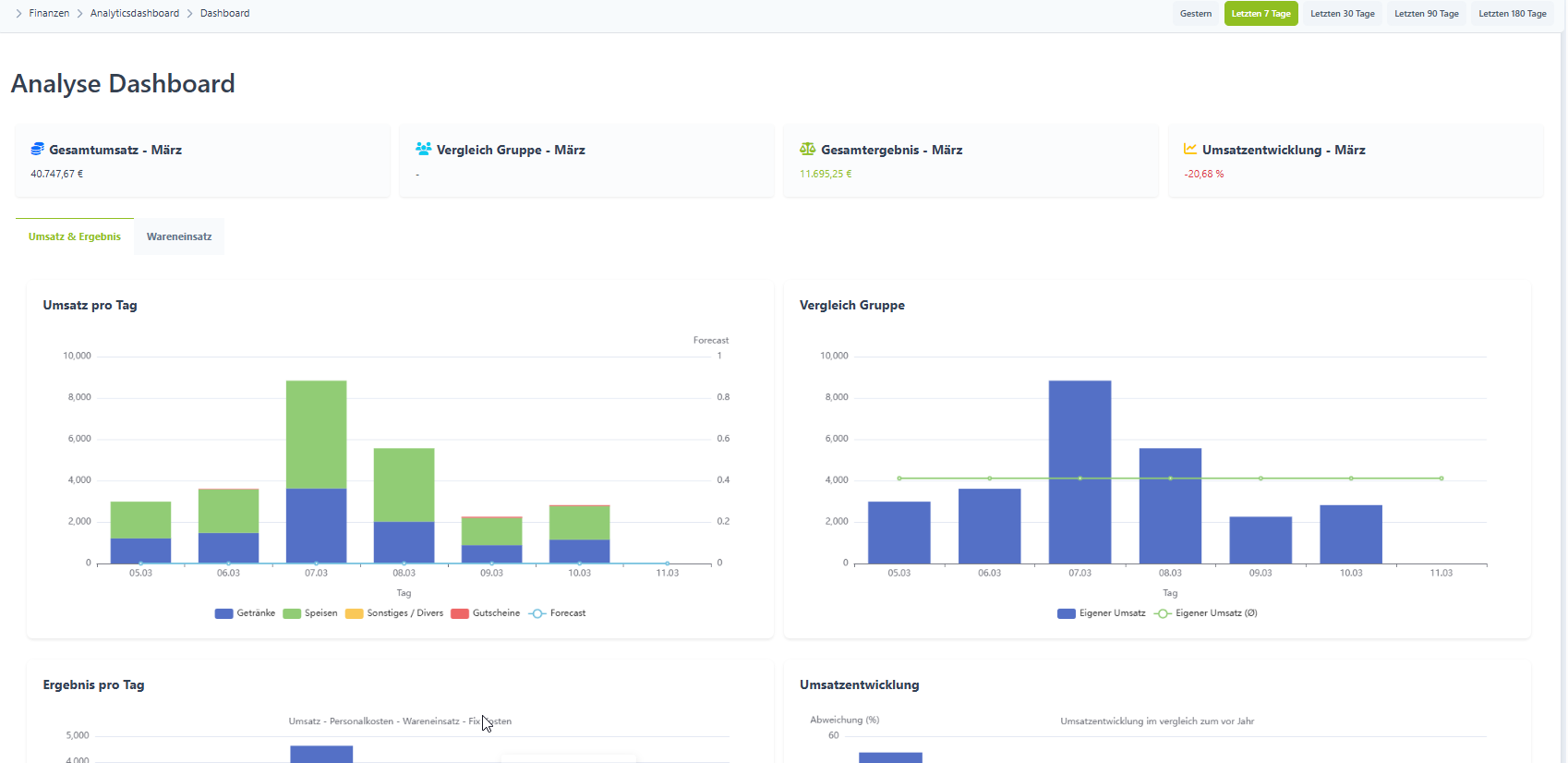Toggle Sonstiges / Divers legend entry
This screenshot has height=763, width=1568.
tap(394, 613)
